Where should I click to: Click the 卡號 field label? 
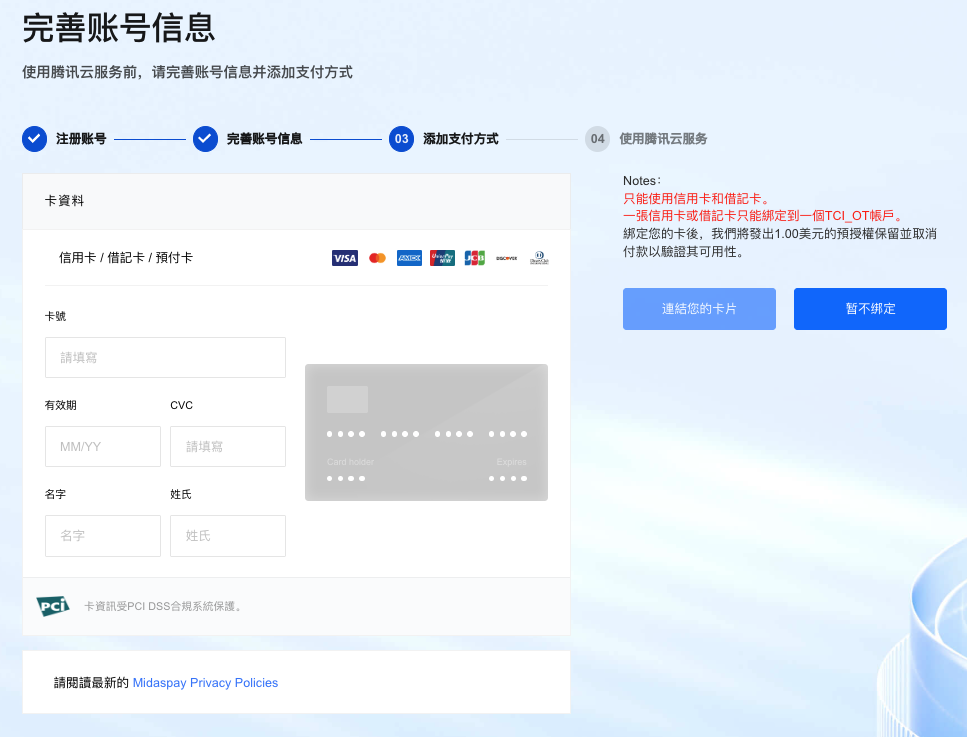pos(56,316)
